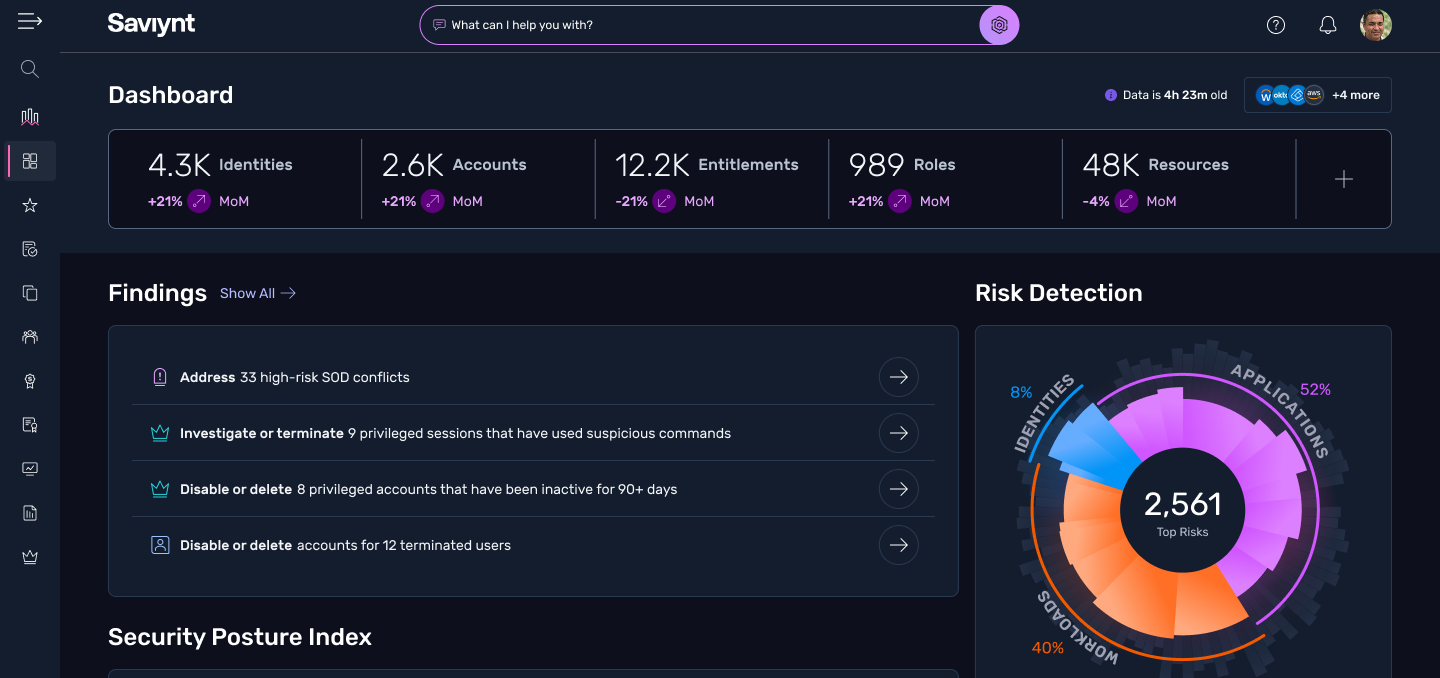Click the user icon beside terminated users finding
The height and width of the screenshot is (678, 1440).
(160, 545)
